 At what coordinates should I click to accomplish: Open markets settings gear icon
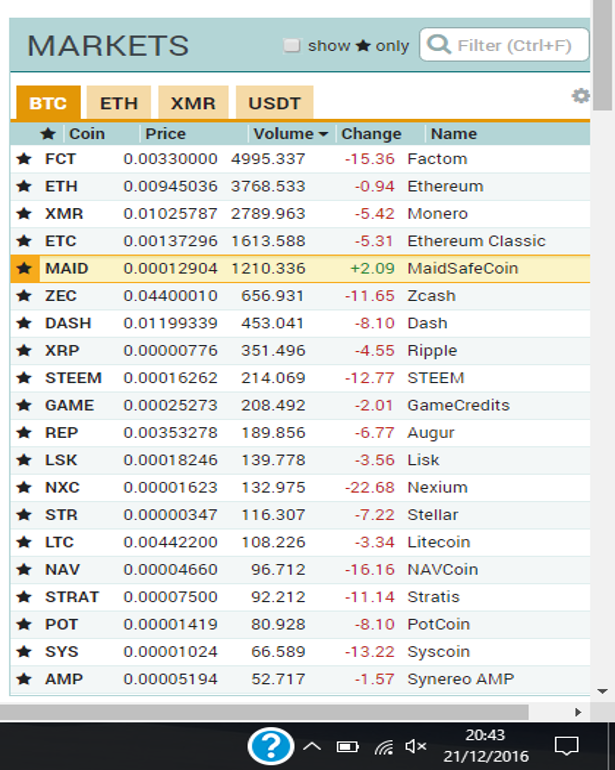coord(581,96)
